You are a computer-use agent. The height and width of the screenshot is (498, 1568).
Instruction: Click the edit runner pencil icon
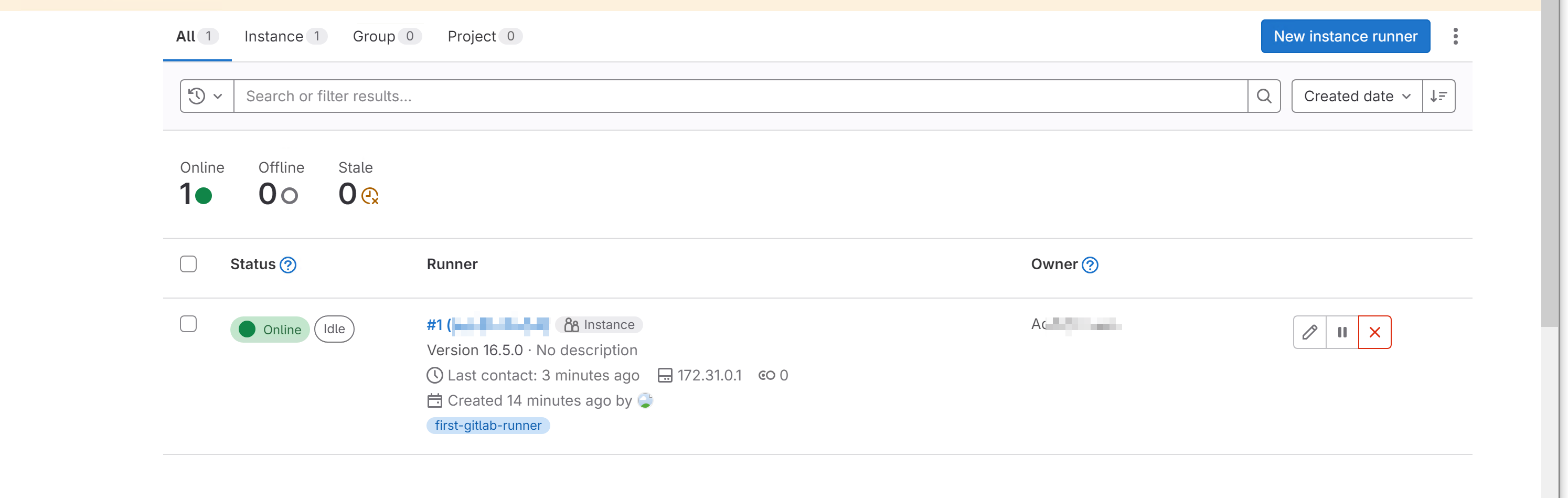(x=1309, y=332)
